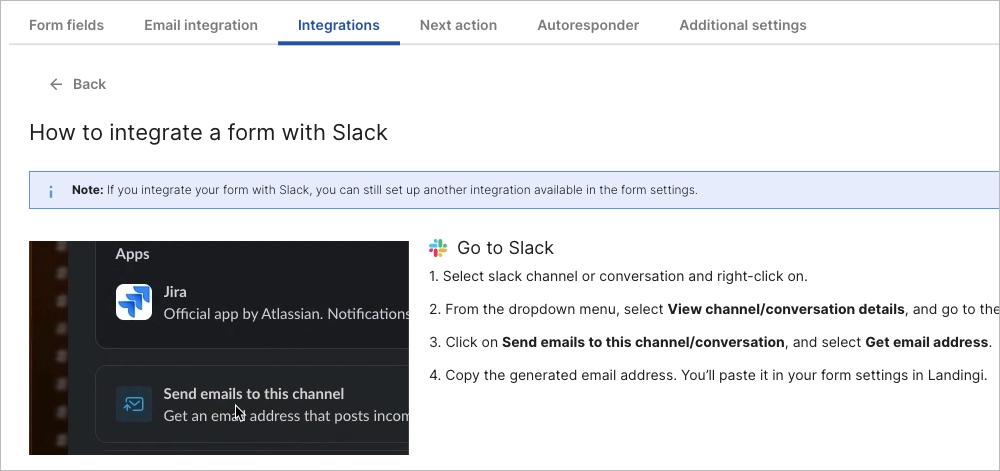The height and width of the screenshot is (471, 1000).
Task: Click the send emails envelope icon
Action: click(134, 404)
